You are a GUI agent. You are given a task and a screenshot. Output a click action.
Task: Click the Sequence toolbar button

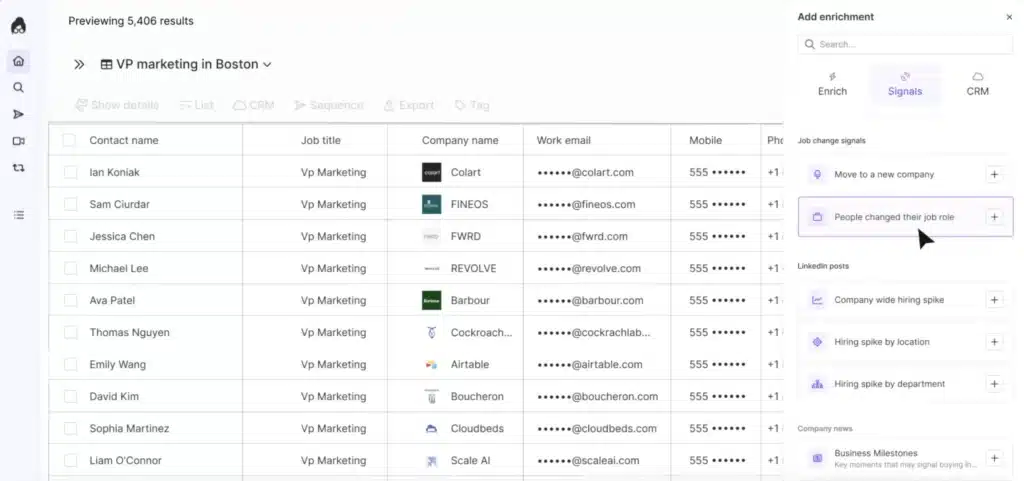328,105
